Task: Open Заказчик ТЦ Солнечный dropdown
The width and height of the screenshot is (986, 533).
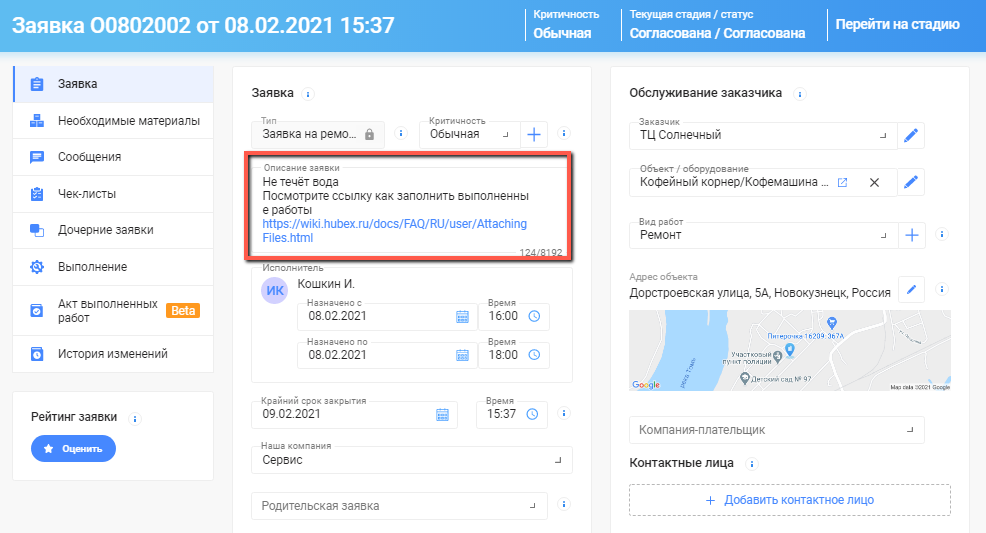Action: [763, 136]
